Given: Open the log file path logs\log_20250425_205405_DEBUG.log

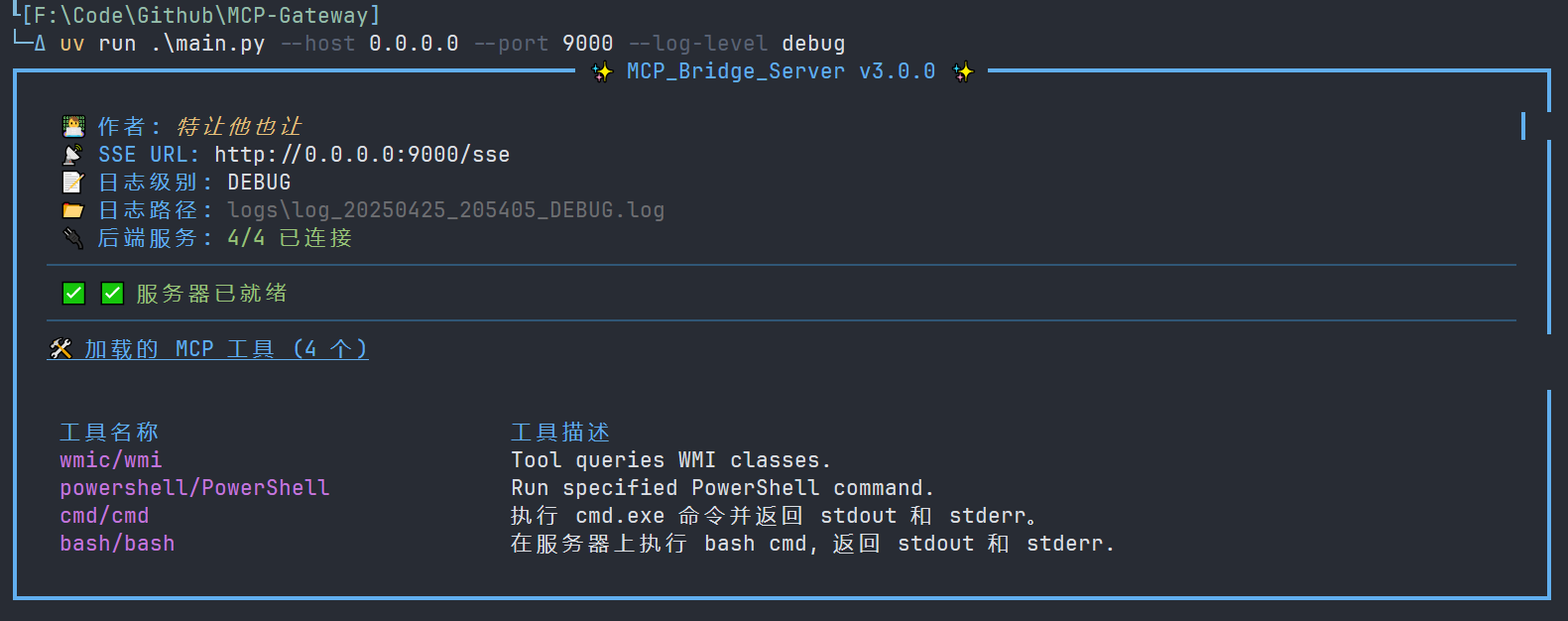Looking at the screenshot, I should click(445, 210).
